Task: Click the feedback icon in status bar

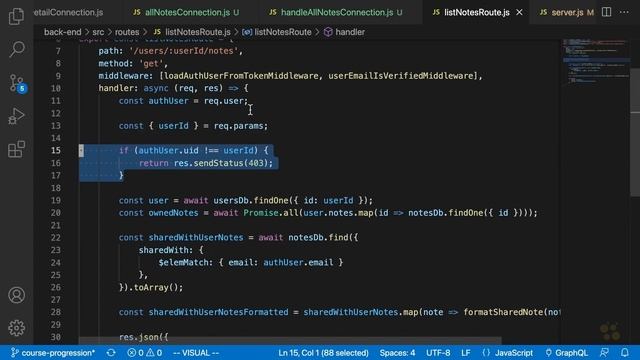Action: (604, 353)
